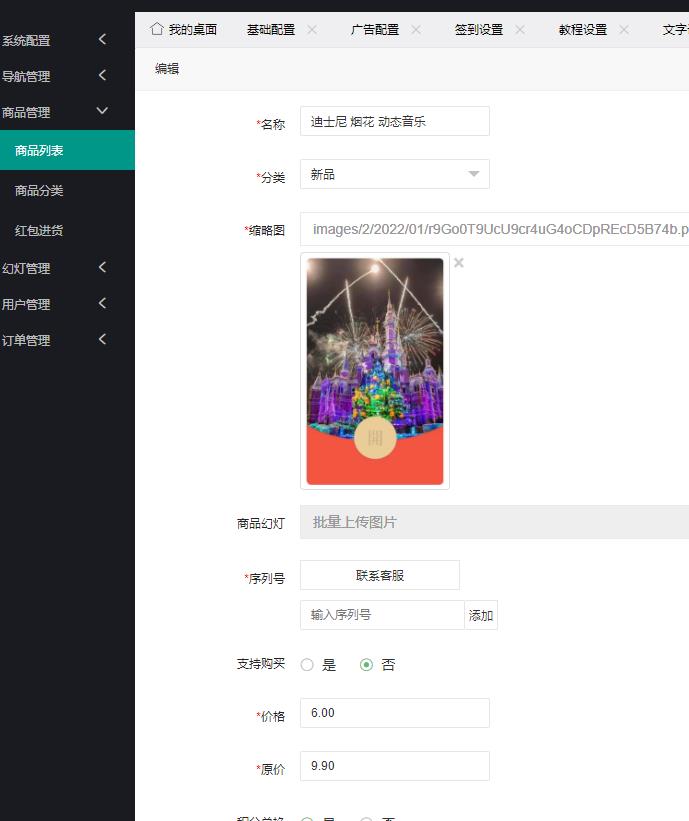Switch to the 教程设置 tab
The height and width of the screenshot is (821, 689).
coord(583,30)
